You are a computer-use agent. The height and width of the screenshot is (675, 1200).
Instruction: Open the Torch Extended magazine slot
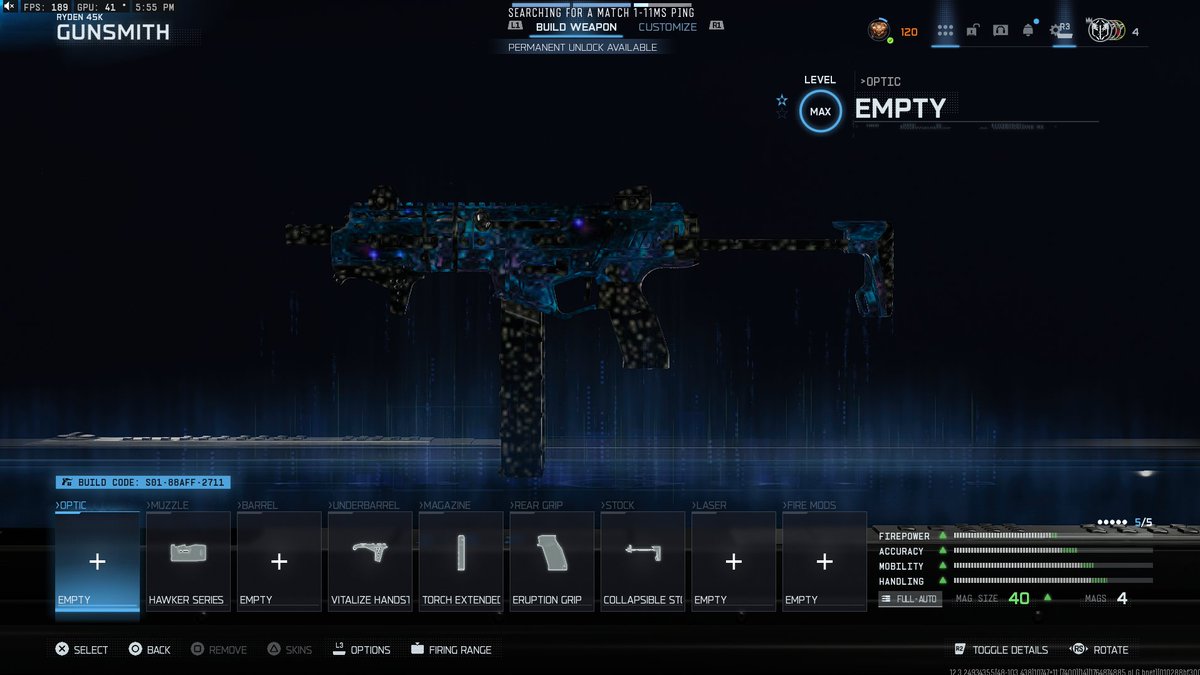click(461, 561)
